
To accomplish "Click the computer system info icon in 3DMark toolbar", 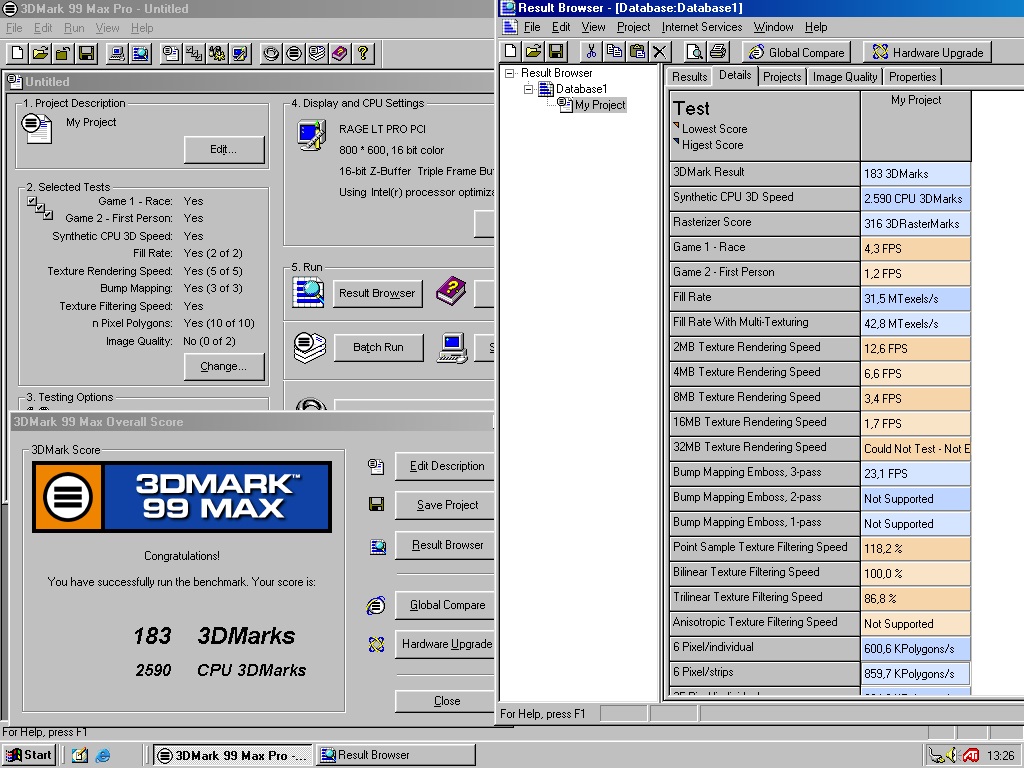I will tap(117, 54).
